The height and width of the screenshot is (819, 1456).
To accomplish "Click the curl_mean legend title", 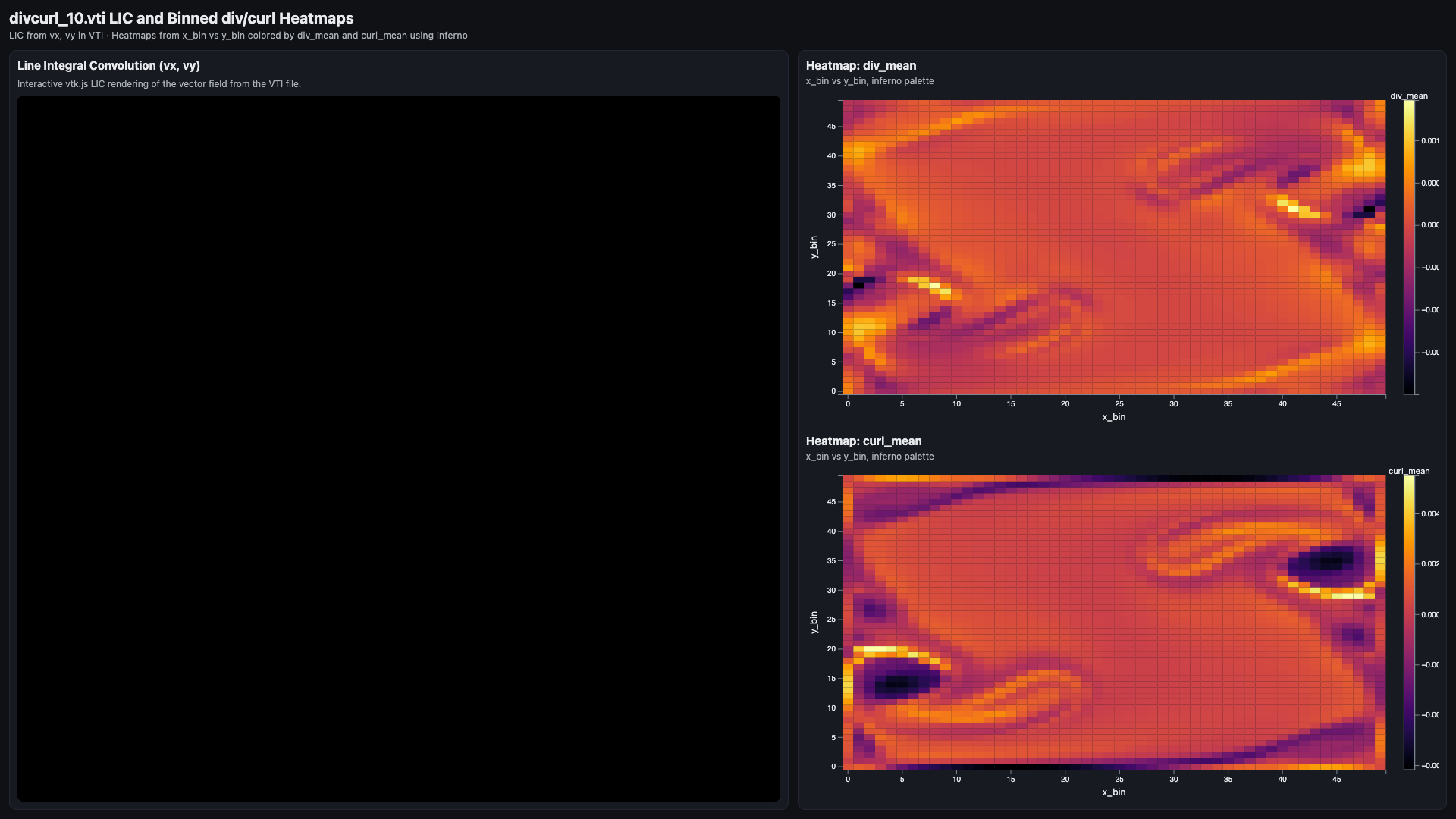I will (x=1409, y=471).
